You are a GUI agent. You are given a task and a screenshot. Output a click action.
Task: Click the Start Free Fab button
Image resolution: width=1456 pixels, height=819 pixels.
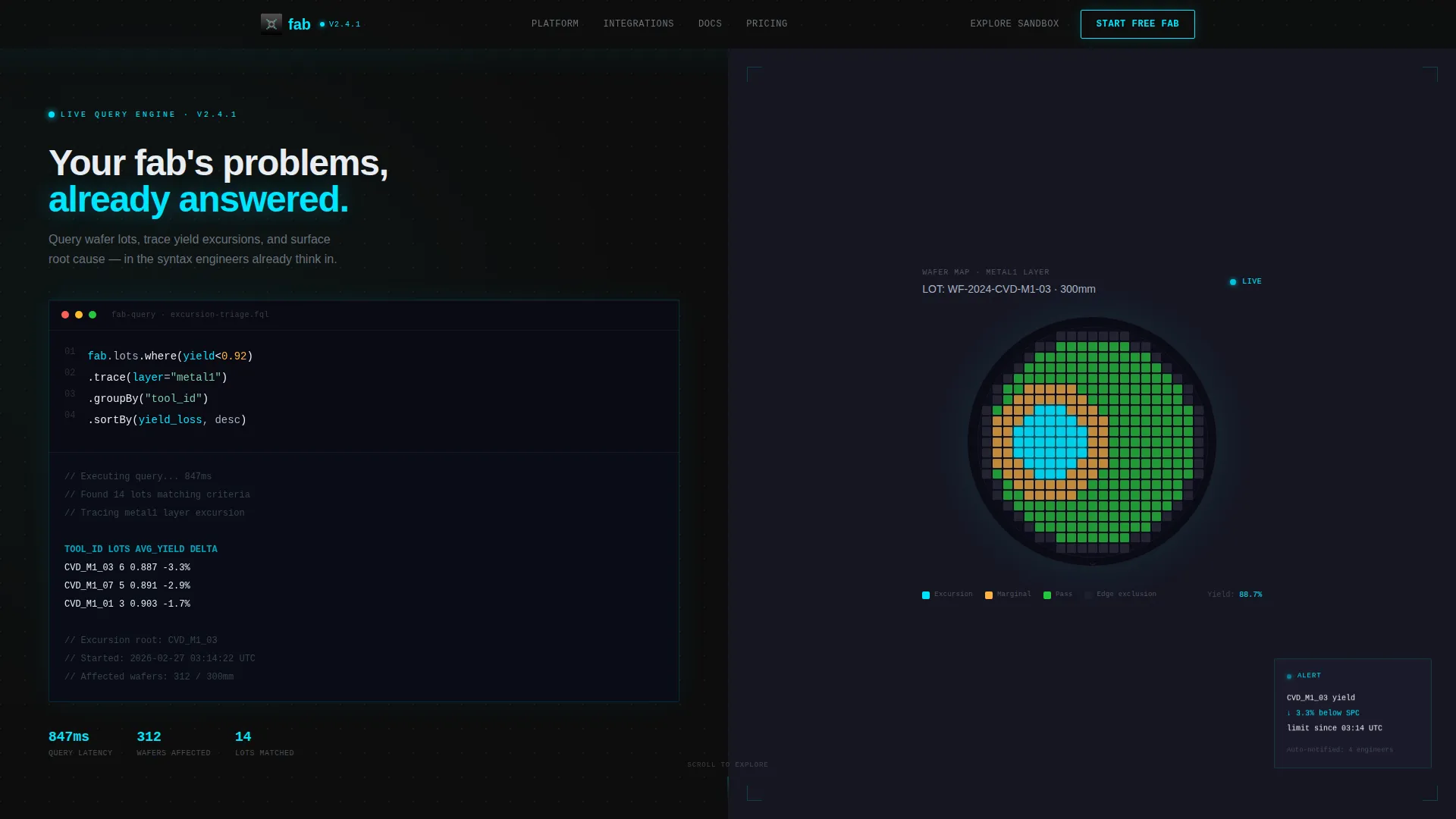click(1137, 24)
